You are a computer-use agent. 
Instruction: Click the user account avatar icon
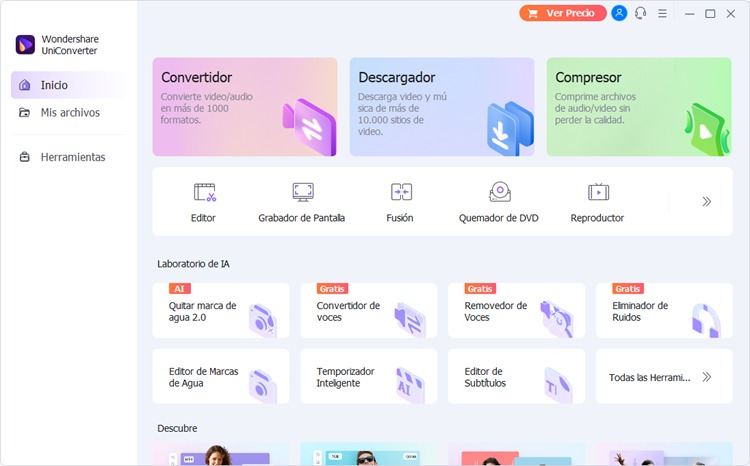coord(619,13)
